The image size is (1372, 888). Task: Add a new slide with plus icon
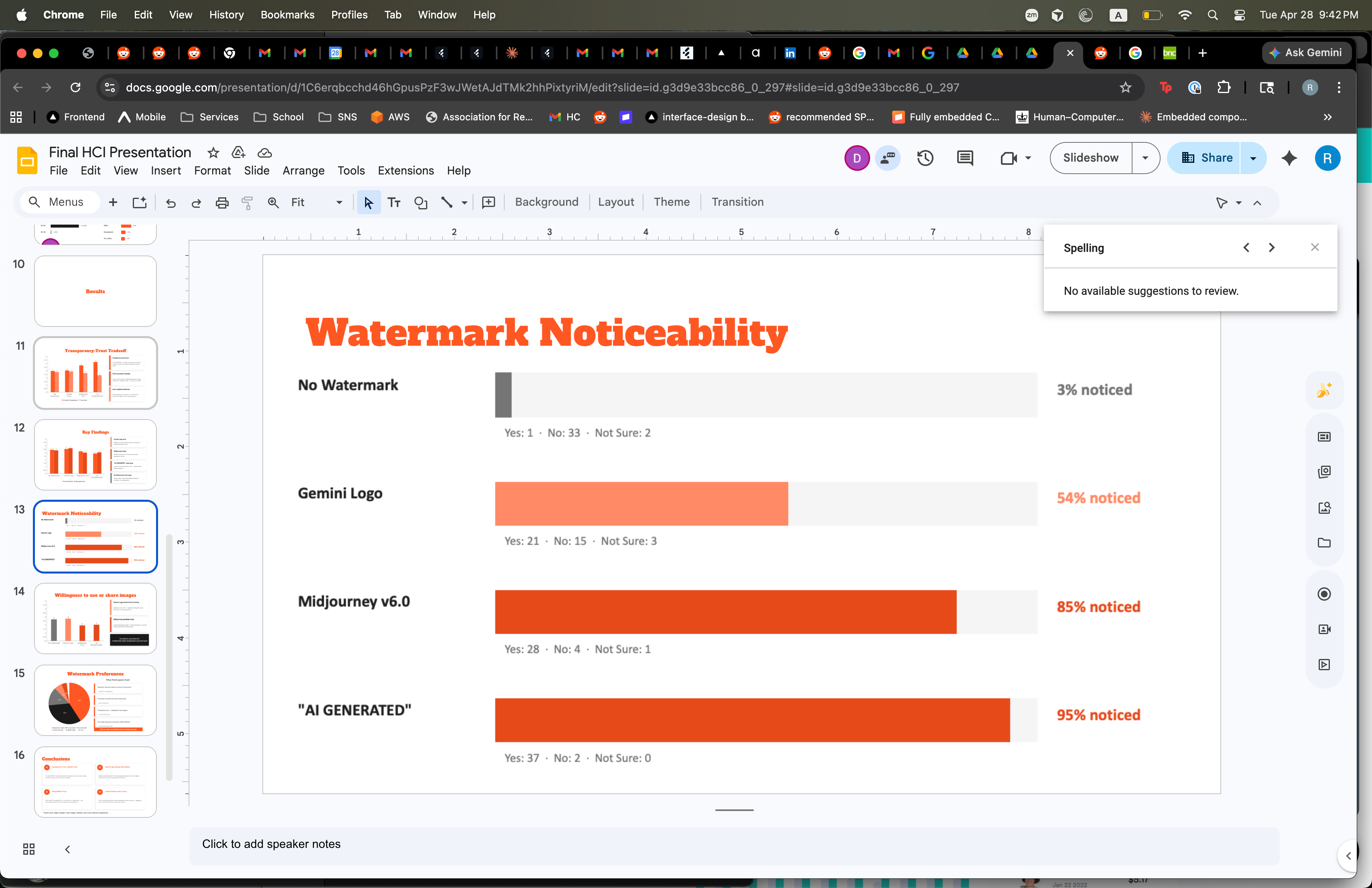point(113,202)
